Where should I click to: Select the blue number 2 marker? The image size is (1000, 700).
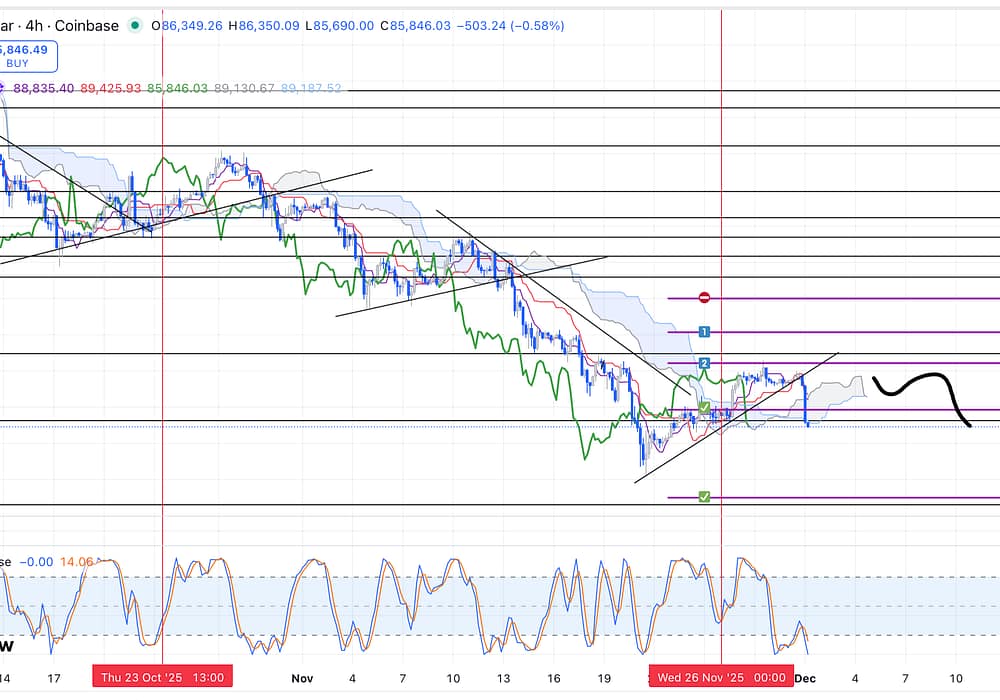(x=704, y=363)
